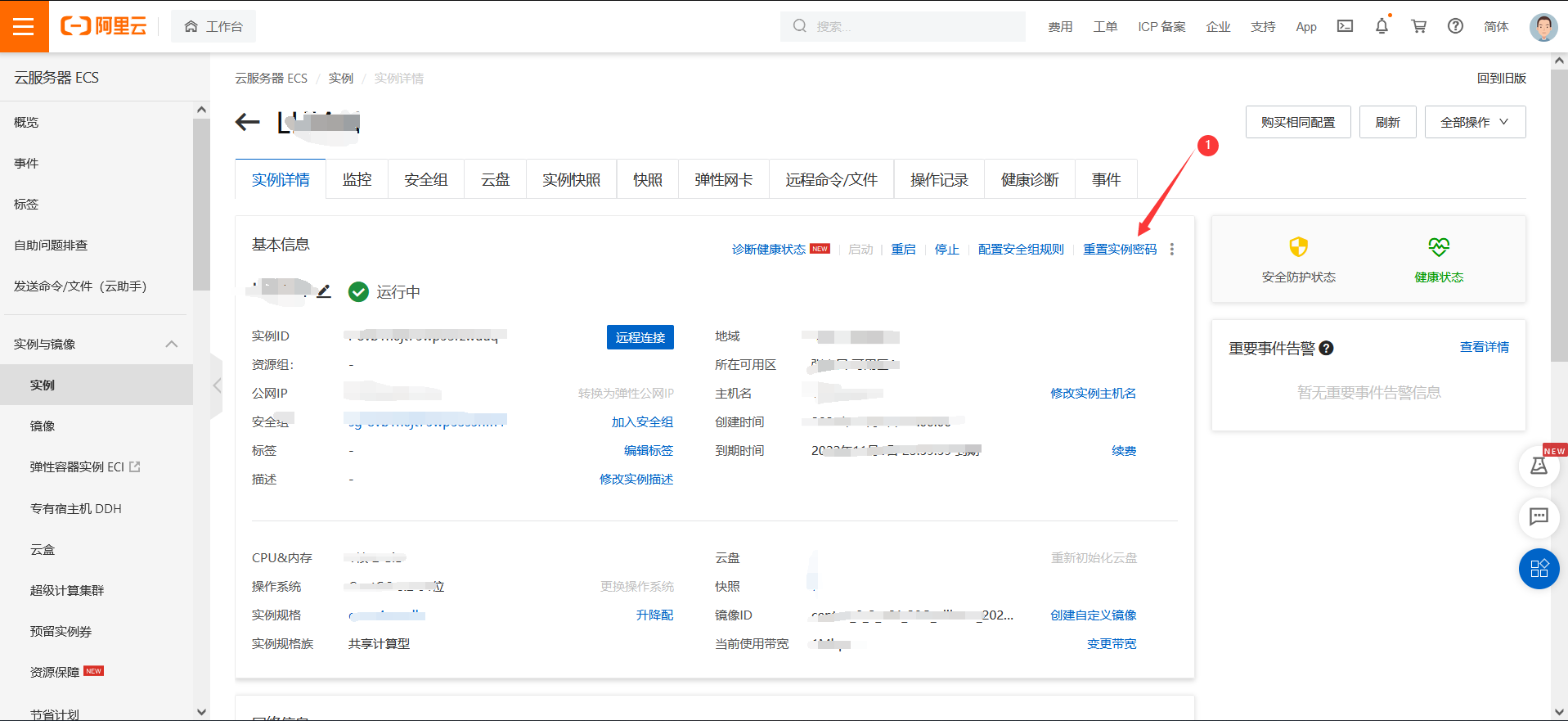Open 弹性容器实例 ECI external link
Image resolution: width=1568 pixels, height=721 pixels.
tap(85, 467)
